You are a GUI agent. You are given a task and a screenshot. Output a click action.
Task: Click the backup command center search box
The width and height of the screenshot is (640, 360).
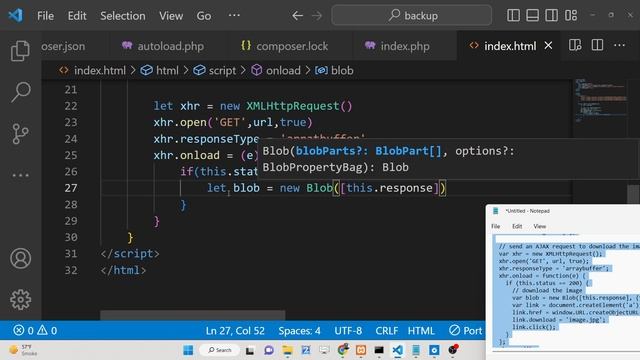click(x=411, y=16)
